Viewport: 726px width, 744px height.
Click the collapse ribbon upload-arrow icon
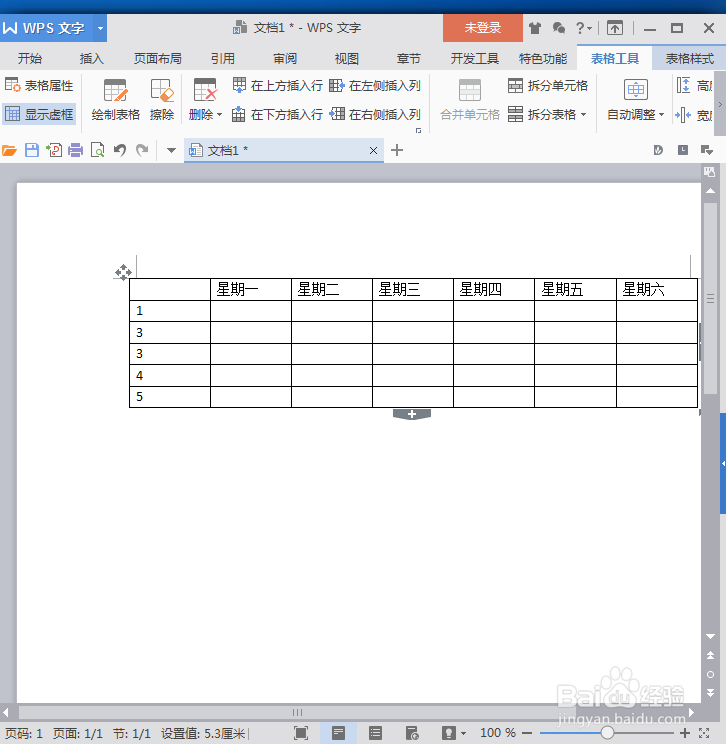(x=615, y=28)
